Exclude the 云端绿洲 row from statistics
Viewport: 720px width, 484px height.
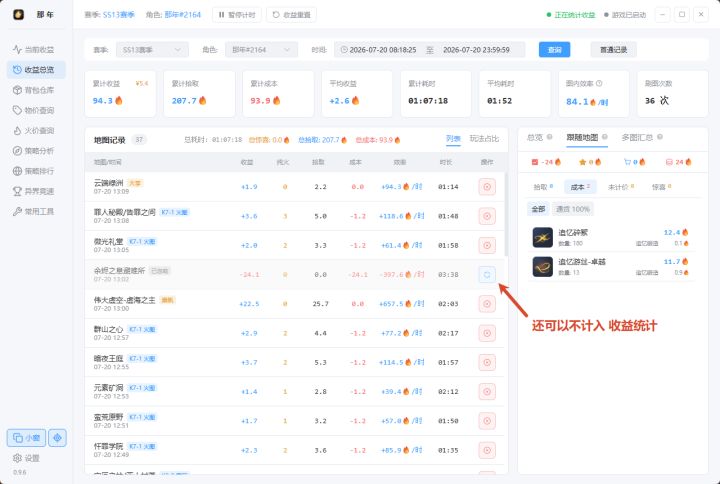(x=487, y=187)
